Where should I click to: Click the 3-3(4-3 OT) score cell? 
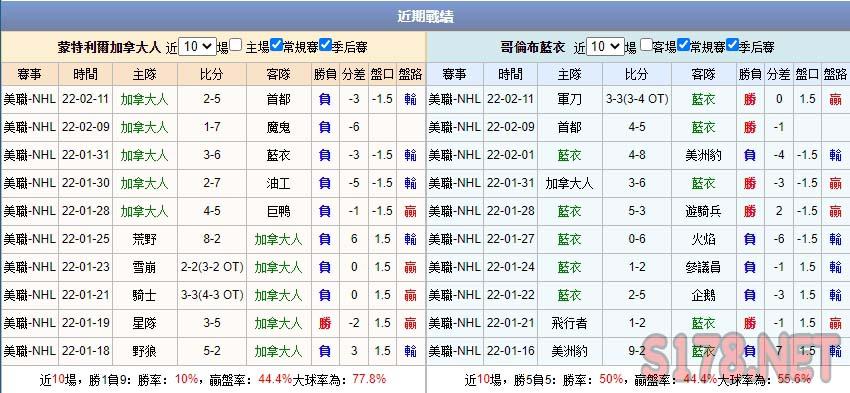(x=212, y=295)
